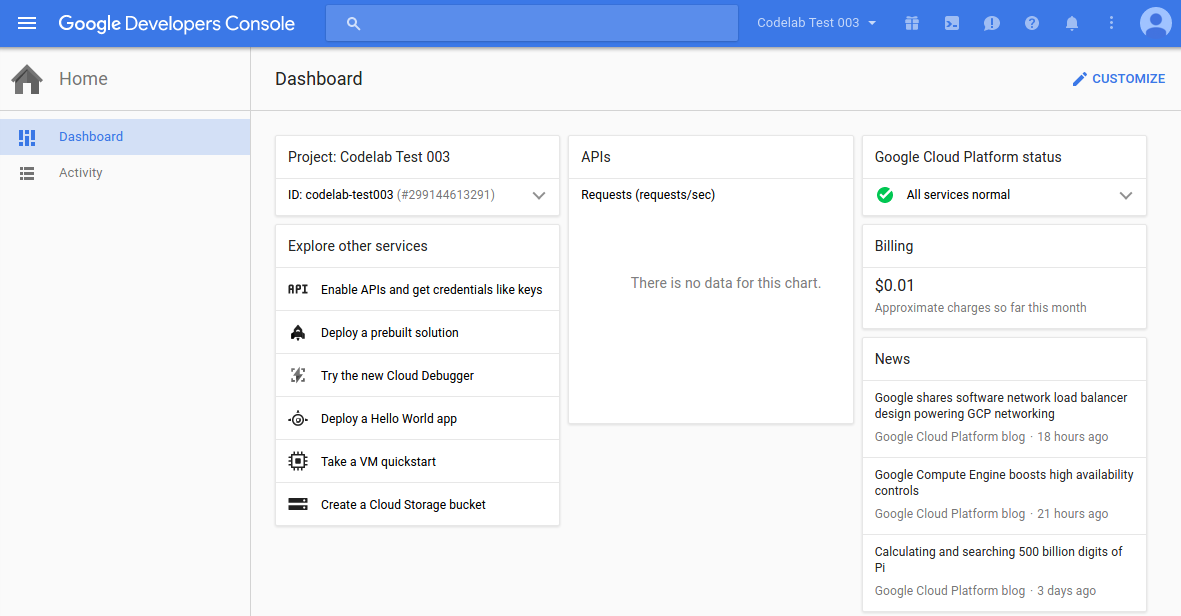Screen dimensions: 1181x616
Task: Open the three-dot more options menu
Action: (1112, 23)
